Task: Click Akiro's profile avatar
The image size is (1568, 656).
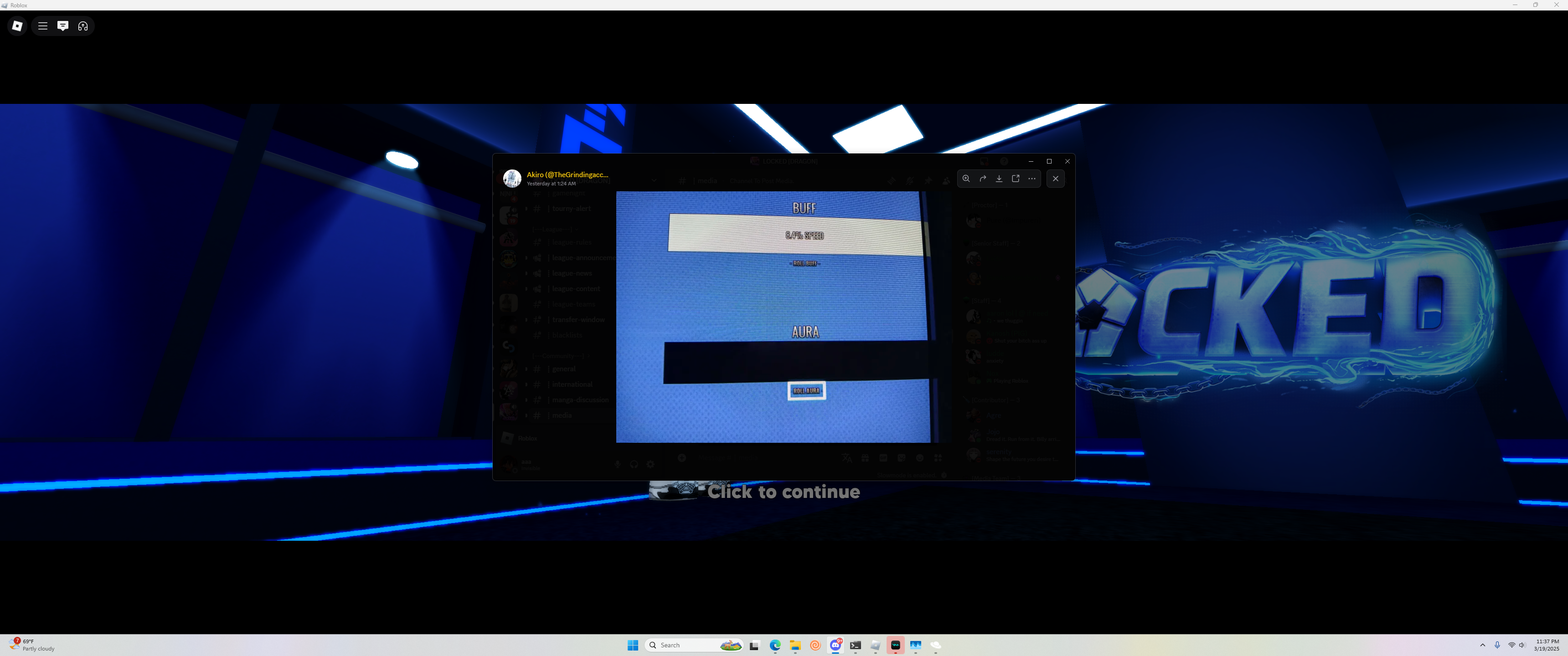Action: pyautogui.click(x=512, y=178)
